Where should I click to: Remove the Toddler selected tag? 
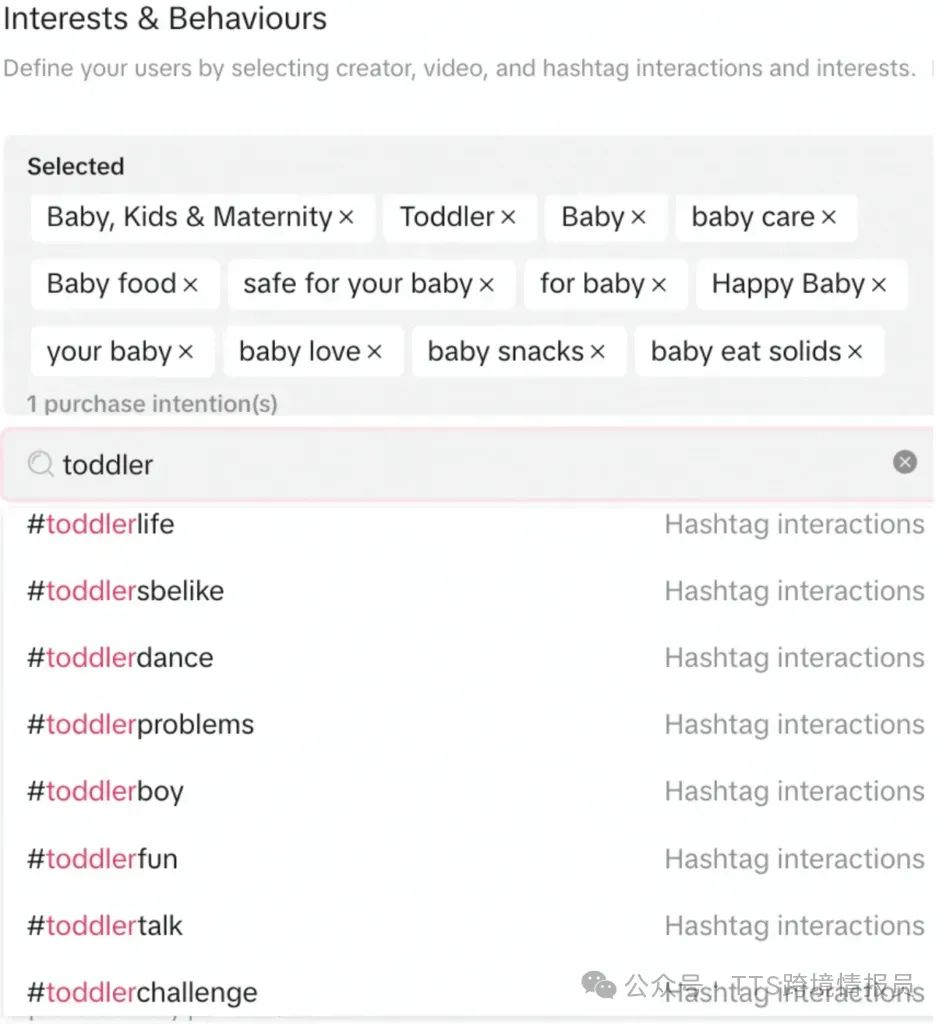pos(508,218)
